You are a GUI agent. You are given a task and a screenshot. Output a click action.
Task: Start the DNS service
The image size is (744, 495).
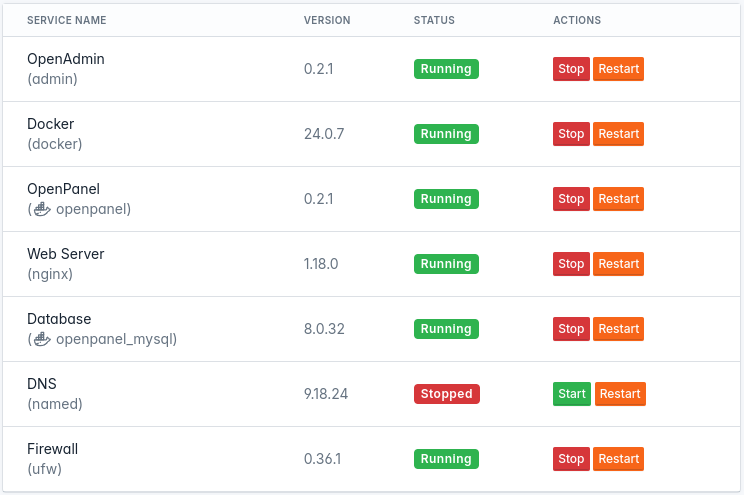click(572, 394)
